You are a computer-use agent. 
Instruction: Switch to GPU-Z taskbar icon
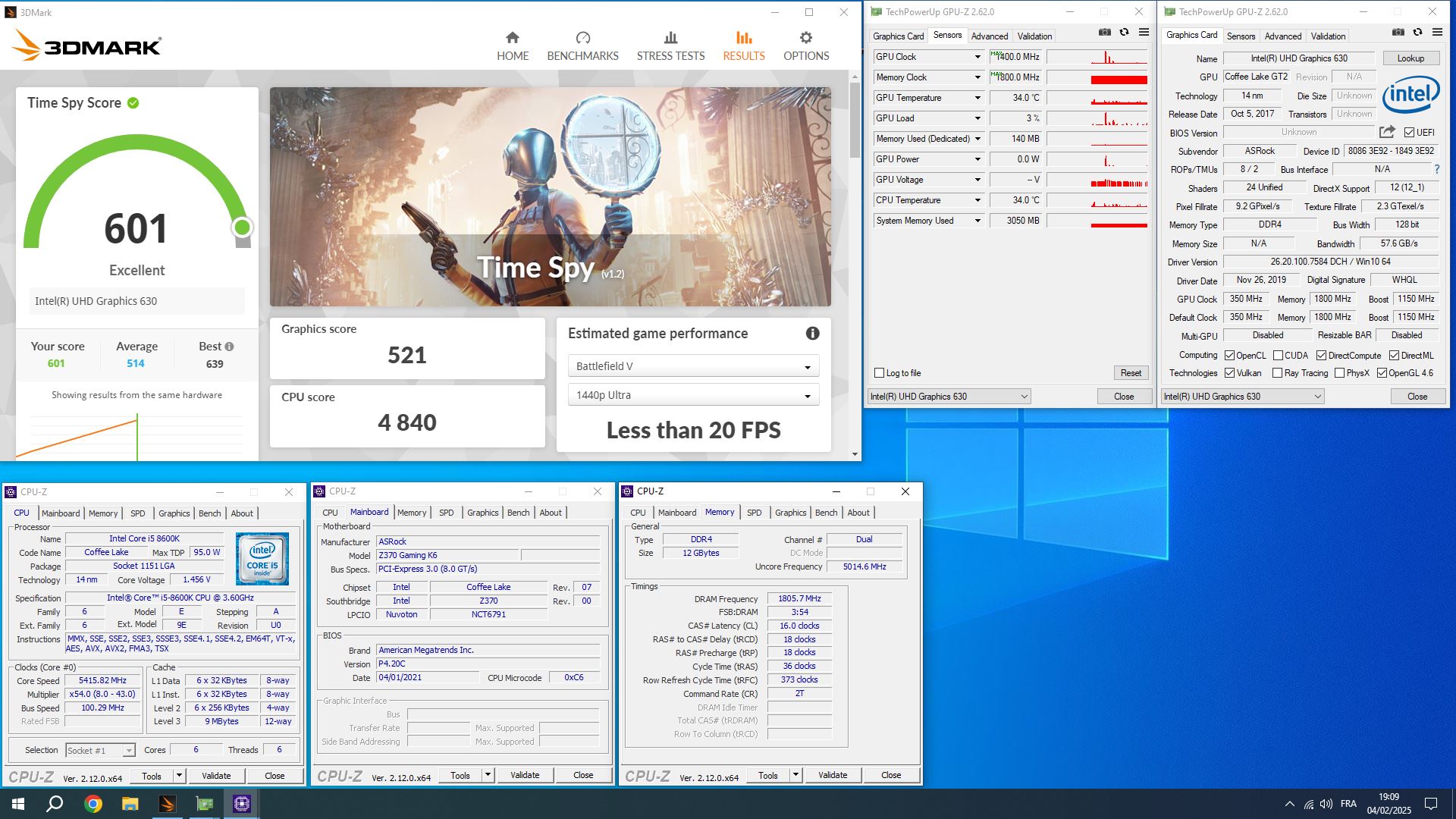point(205,804)
